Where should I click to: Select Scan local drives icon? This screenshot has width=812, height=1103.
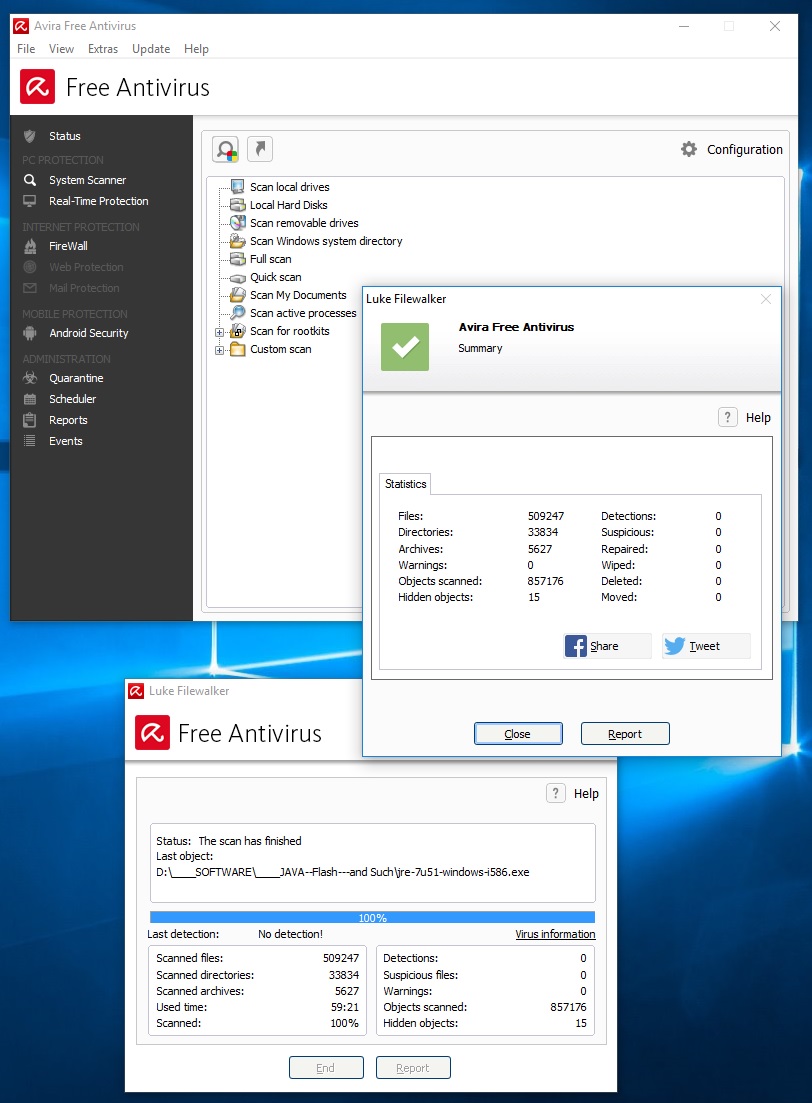pyautogui.click(x=238, y=186)
